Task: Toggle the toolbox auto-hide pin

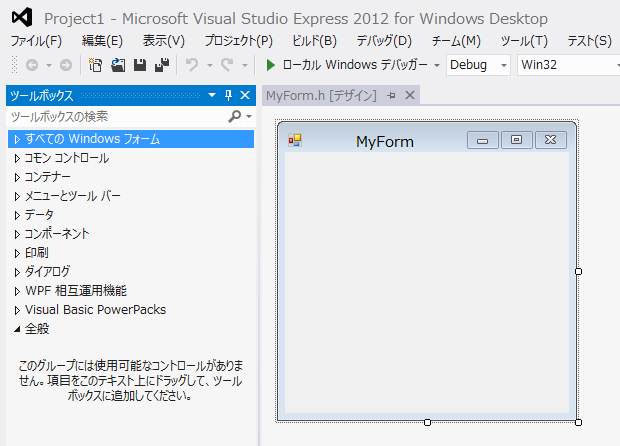Action: tap(228, 95)
